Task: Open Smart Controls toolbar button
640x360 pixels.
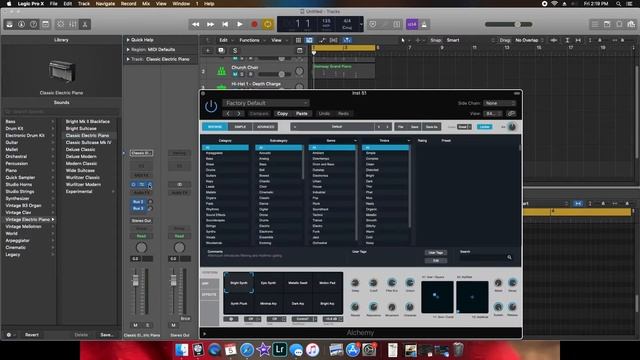Action: (x=60, y=24)
